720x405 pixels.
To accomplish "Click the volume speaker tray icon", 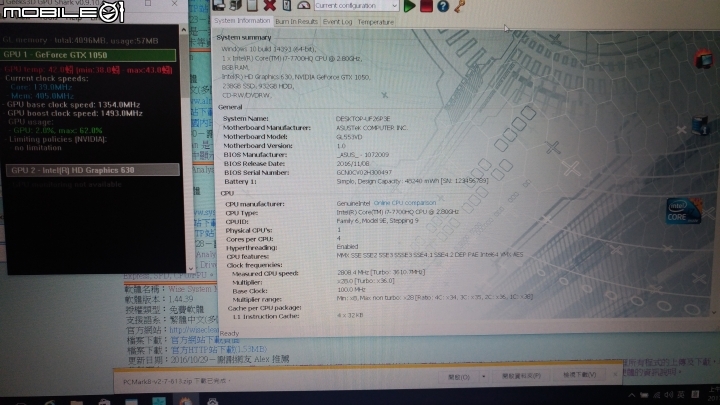I will coord(669,395).
